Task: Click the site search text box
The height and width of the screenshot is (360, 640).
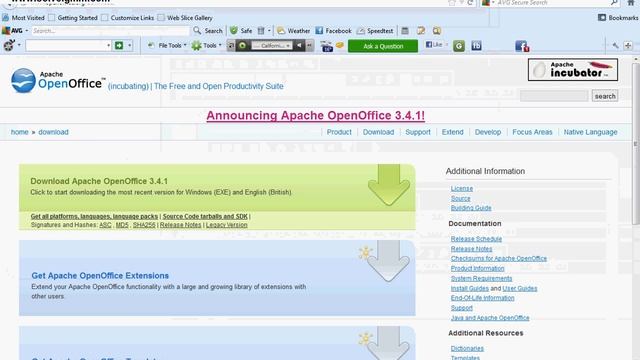Action: coord(554,96)
